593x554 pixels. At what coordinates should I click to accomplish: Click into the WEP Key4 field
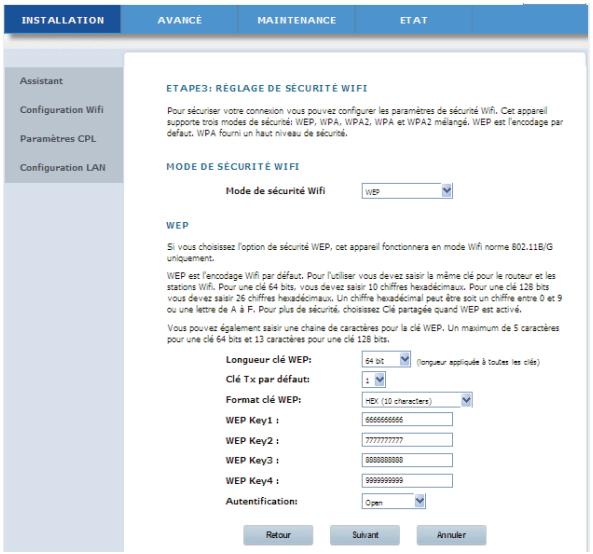tap(407, 481)
